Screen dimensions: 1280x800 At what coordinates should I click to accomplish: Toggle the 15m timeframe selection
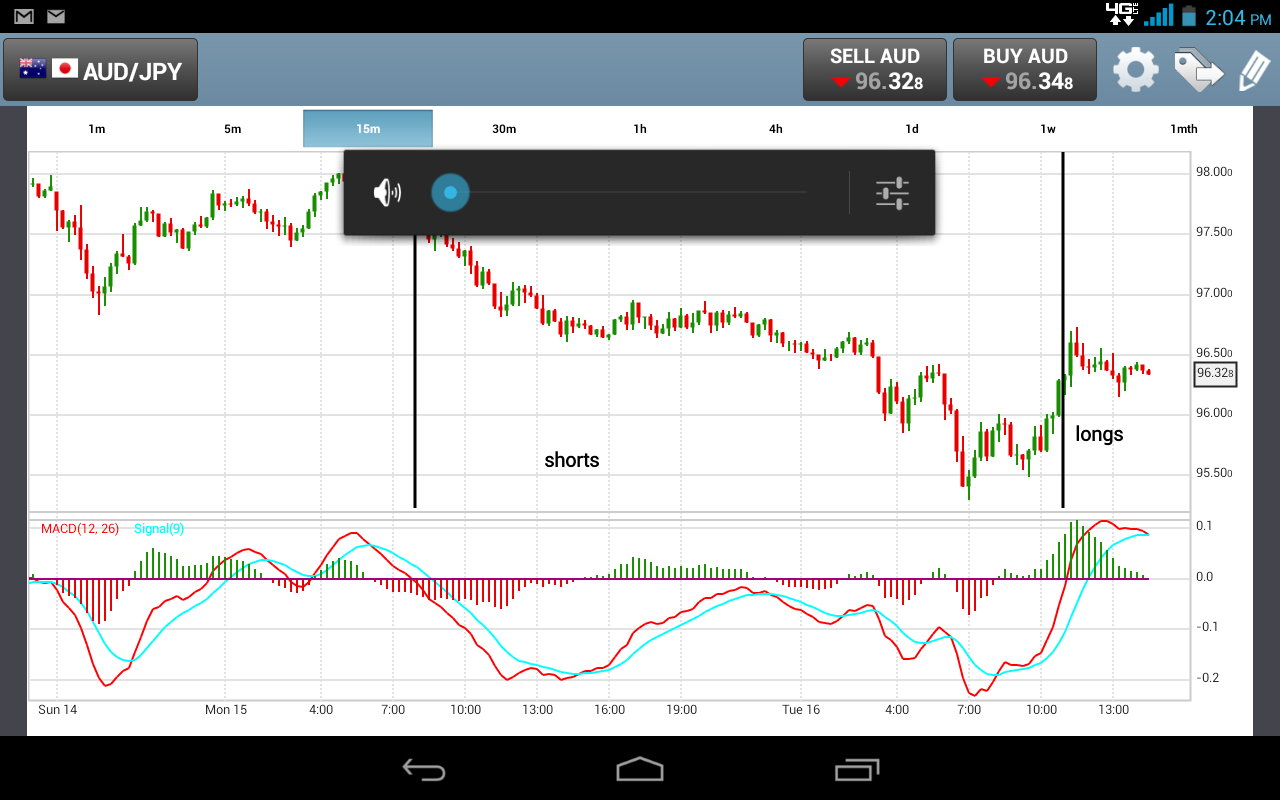coord(367,128)
